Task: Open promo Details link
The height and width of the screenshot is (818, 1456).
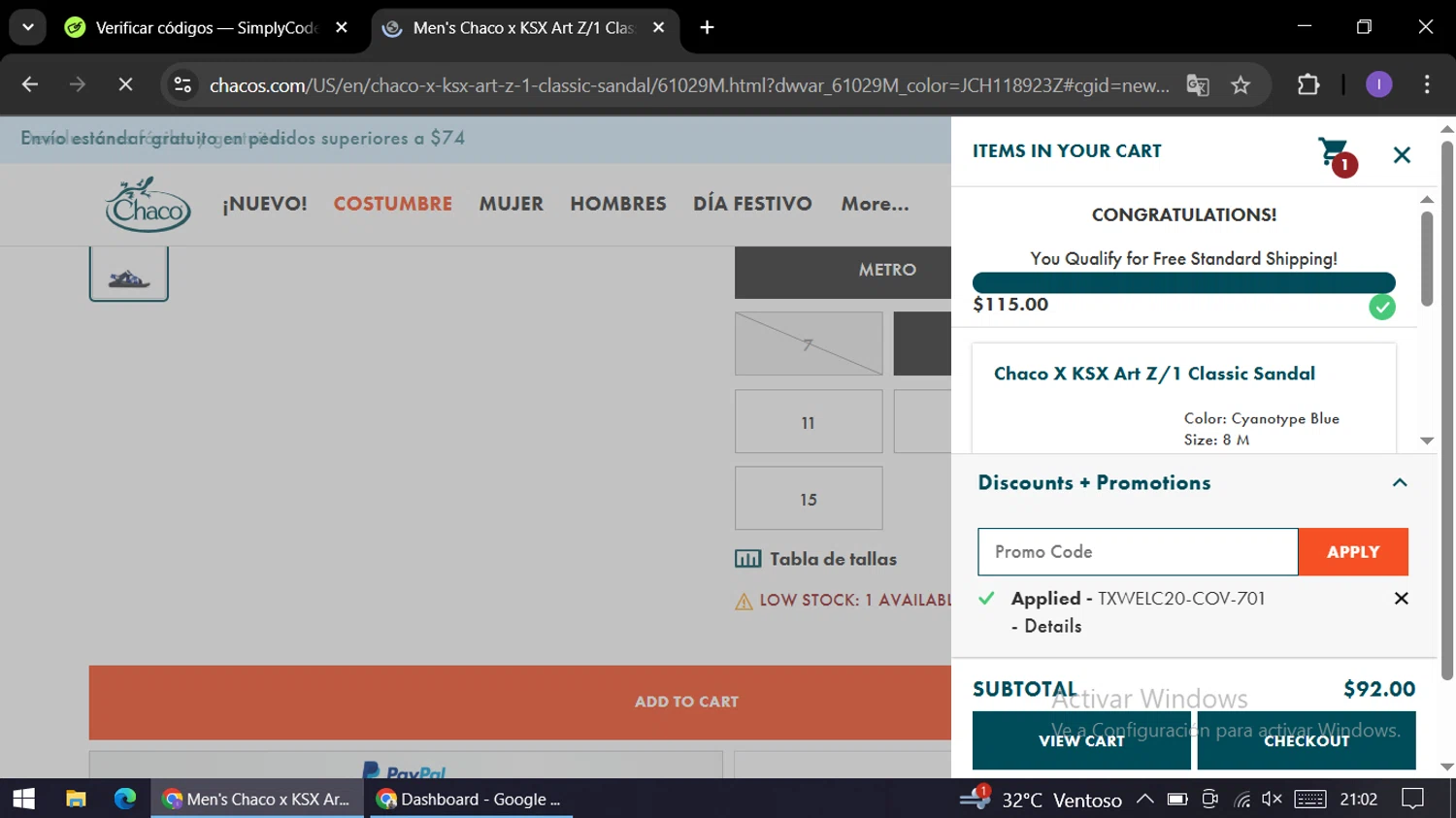Action: pos(1052,626)
